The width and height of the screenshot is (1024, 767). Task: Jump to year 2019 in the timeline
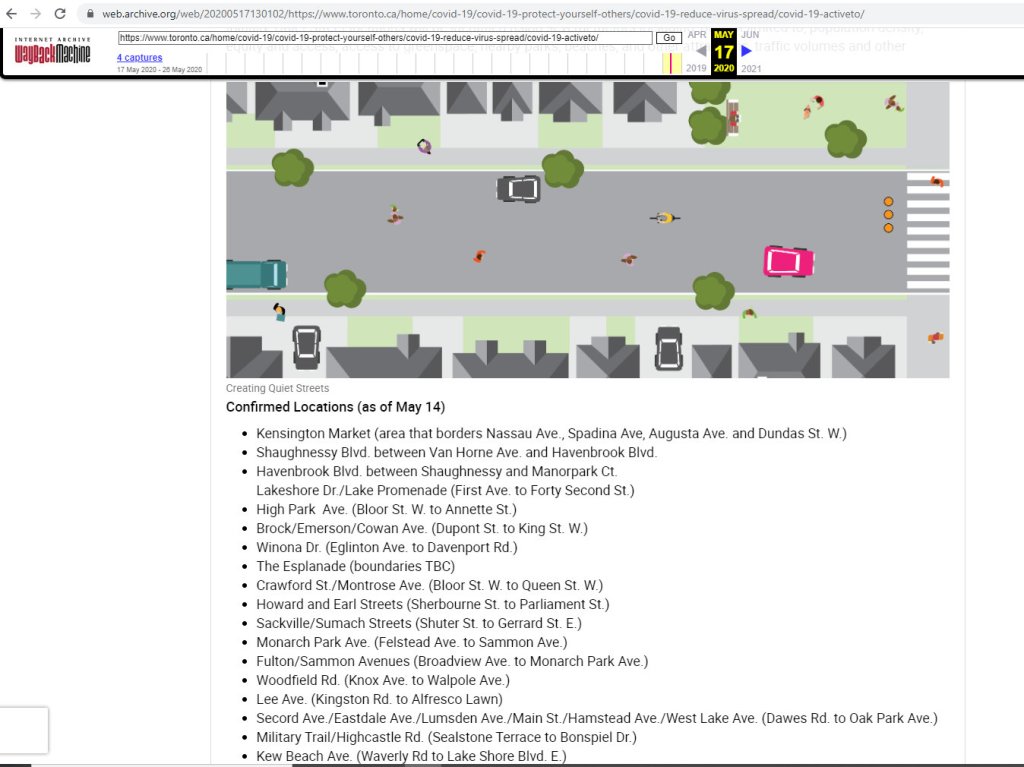pyautogui.click(x=696, y=69)
